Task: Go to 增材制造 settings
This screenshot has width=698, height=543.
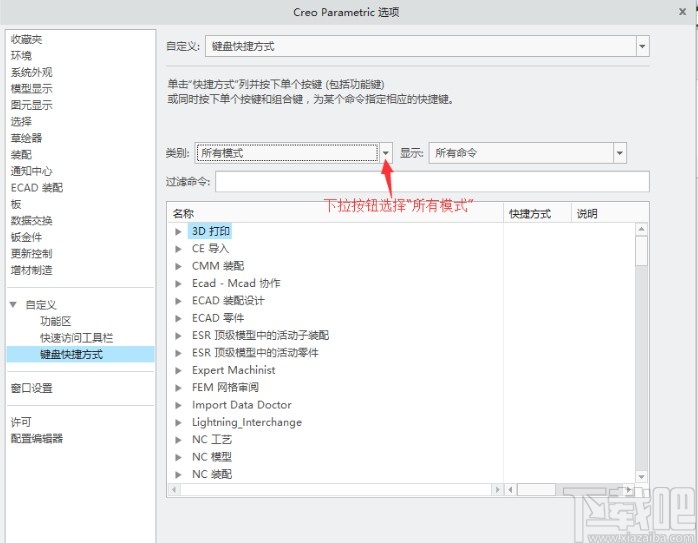Action: (31, 270)
